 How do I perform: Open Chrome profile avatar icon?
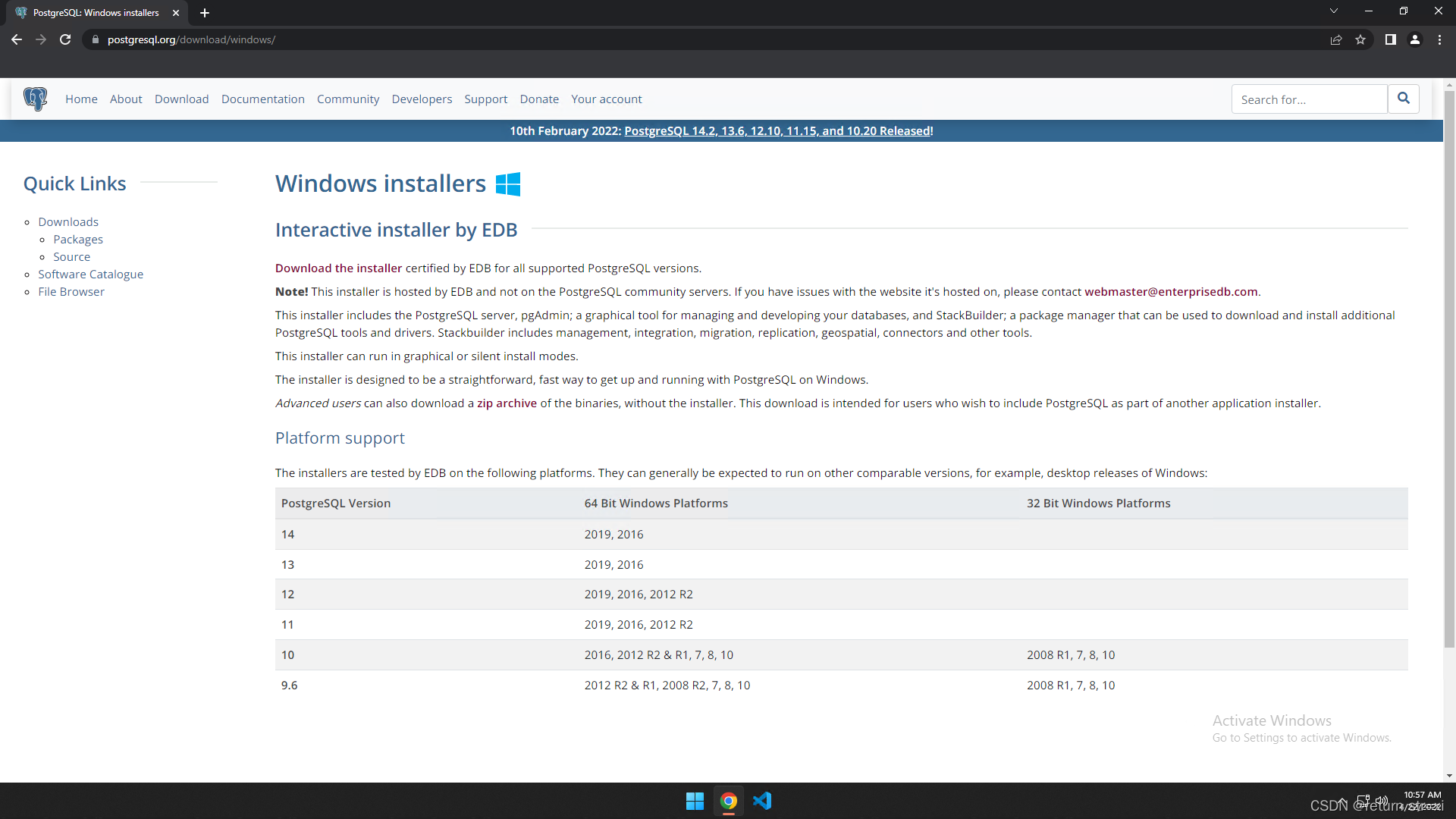[1415, 39]
